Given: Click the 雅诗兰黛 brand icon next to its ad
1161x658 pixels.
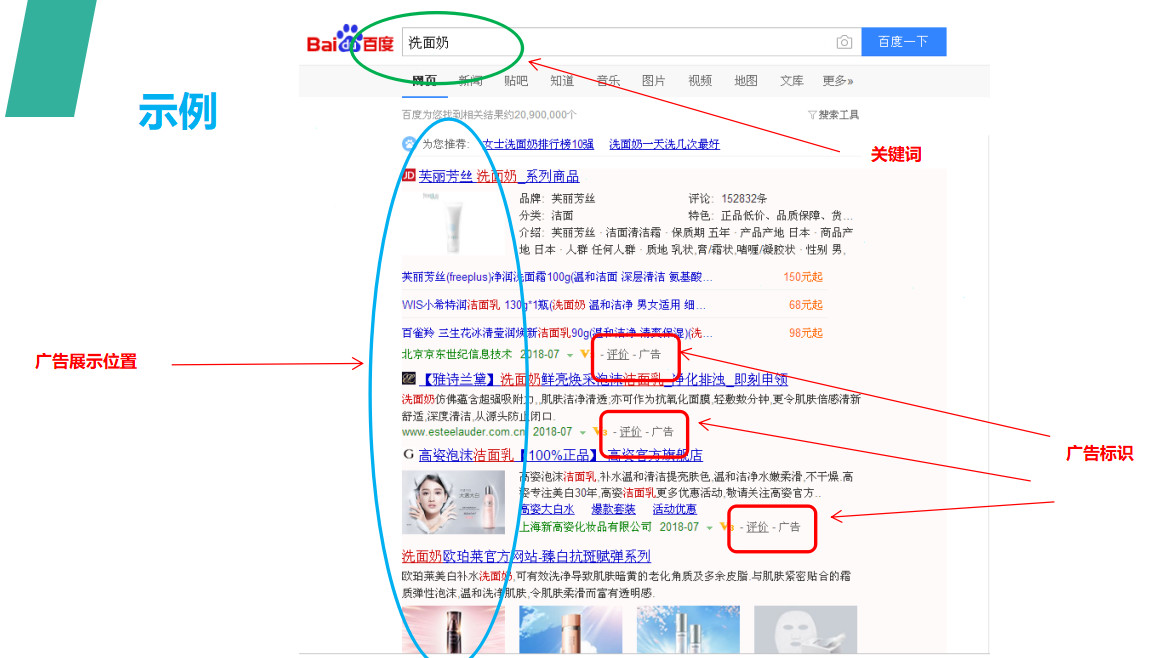Looking at the screenshot, I should pyautogui.click(x=409, y=379).
